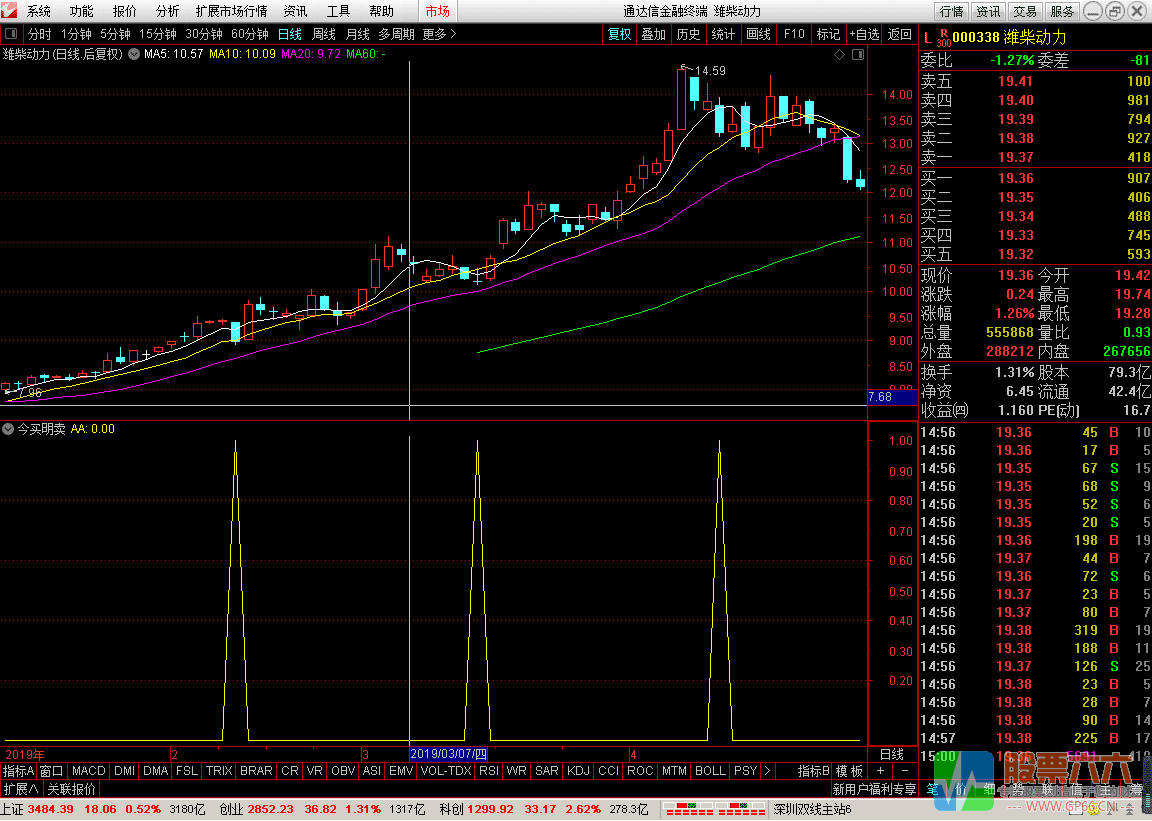Viewport: 1152px width, 821px height.
Task: Switch chart period to 5分钟
Action: (115, 34)
